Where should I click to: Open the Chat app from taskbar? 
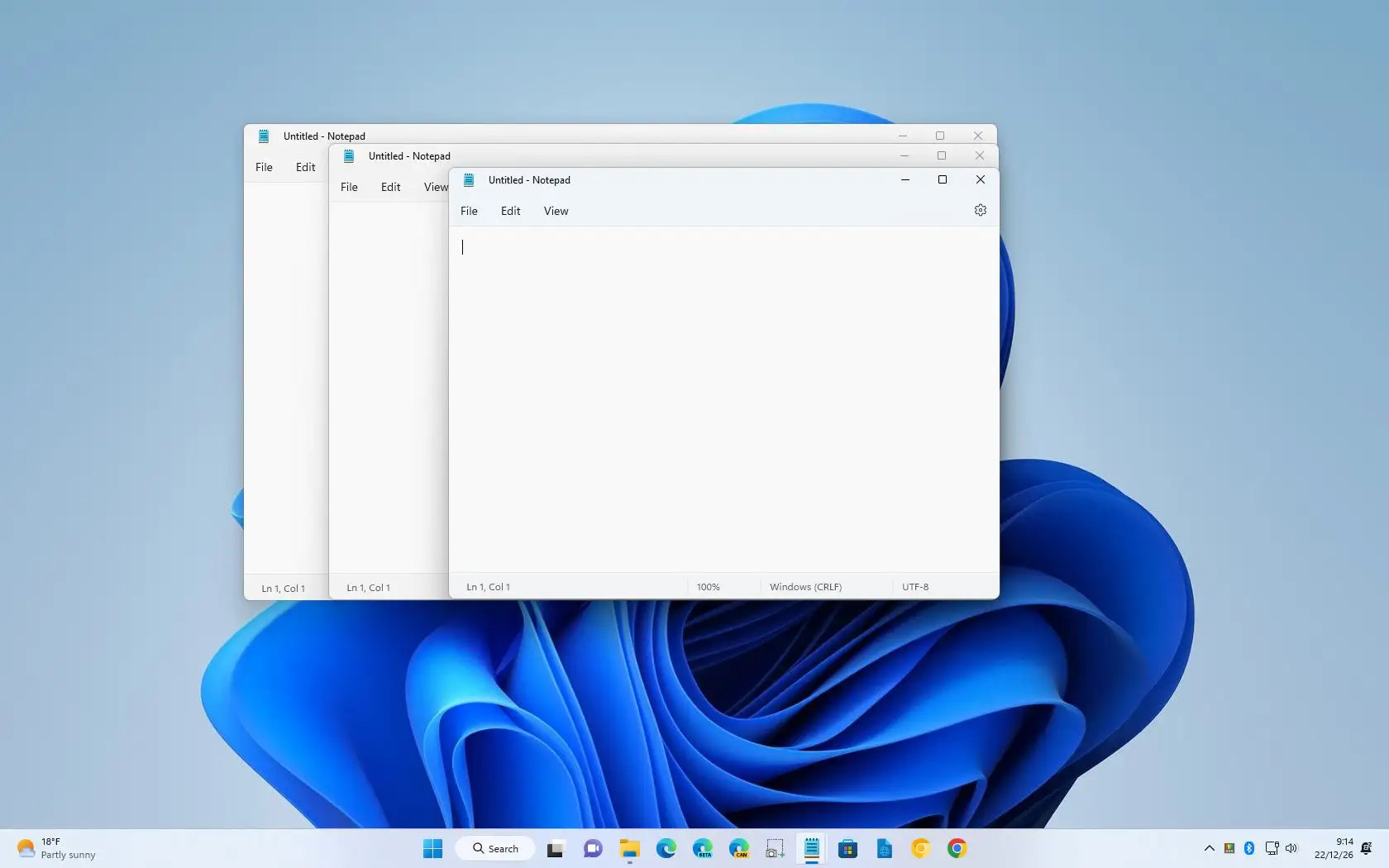(x=592, y=848)
